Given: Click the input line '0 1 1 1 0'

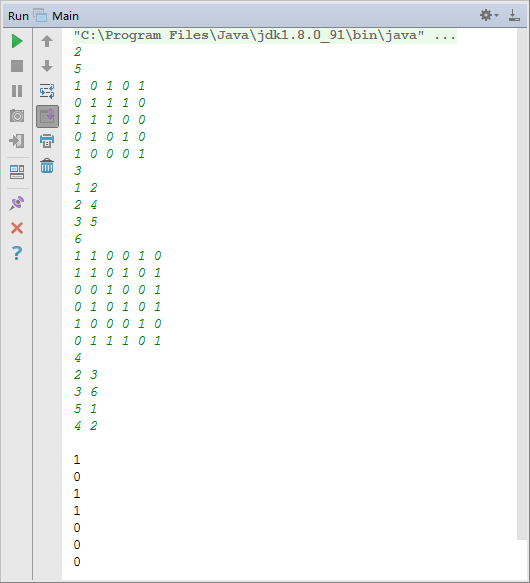Looking at the screenshot, I should [x=109, y=103].
